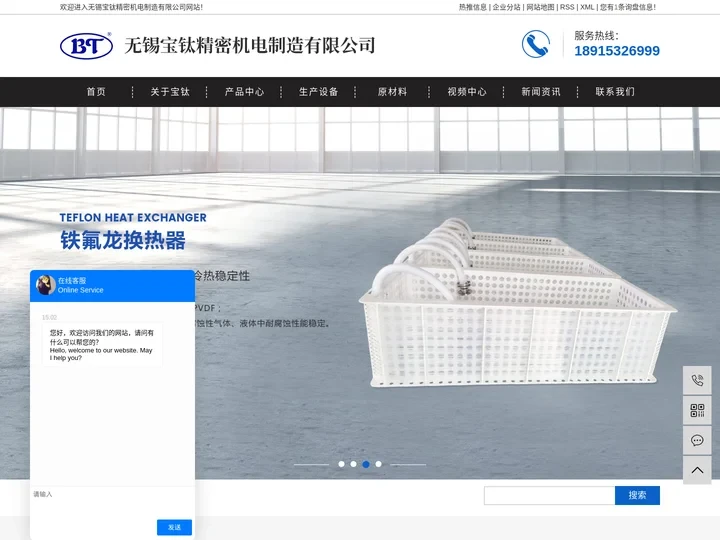Click the 搜索 search button

tap(637, 495)
